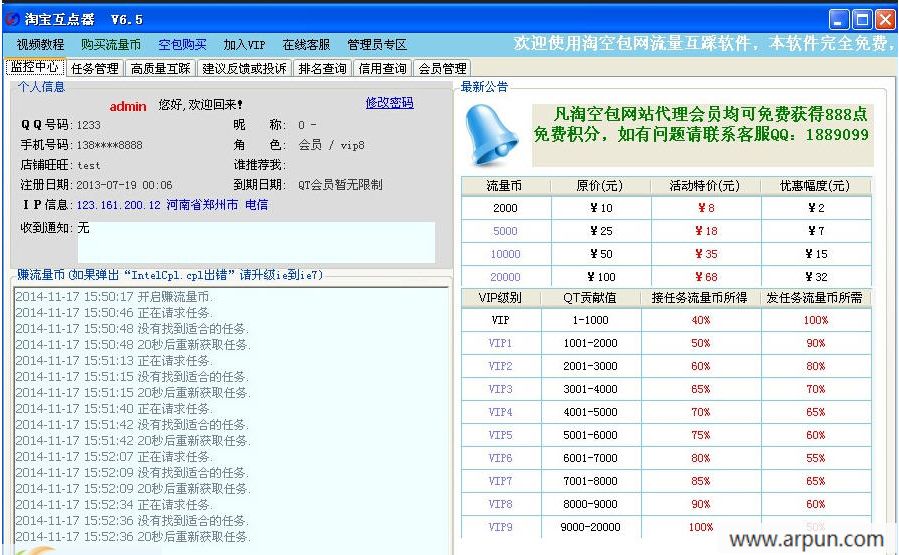Viewport: 899px width, 555px height.
Task: Open the 会员管理 tab
Action: pos(442,69)
